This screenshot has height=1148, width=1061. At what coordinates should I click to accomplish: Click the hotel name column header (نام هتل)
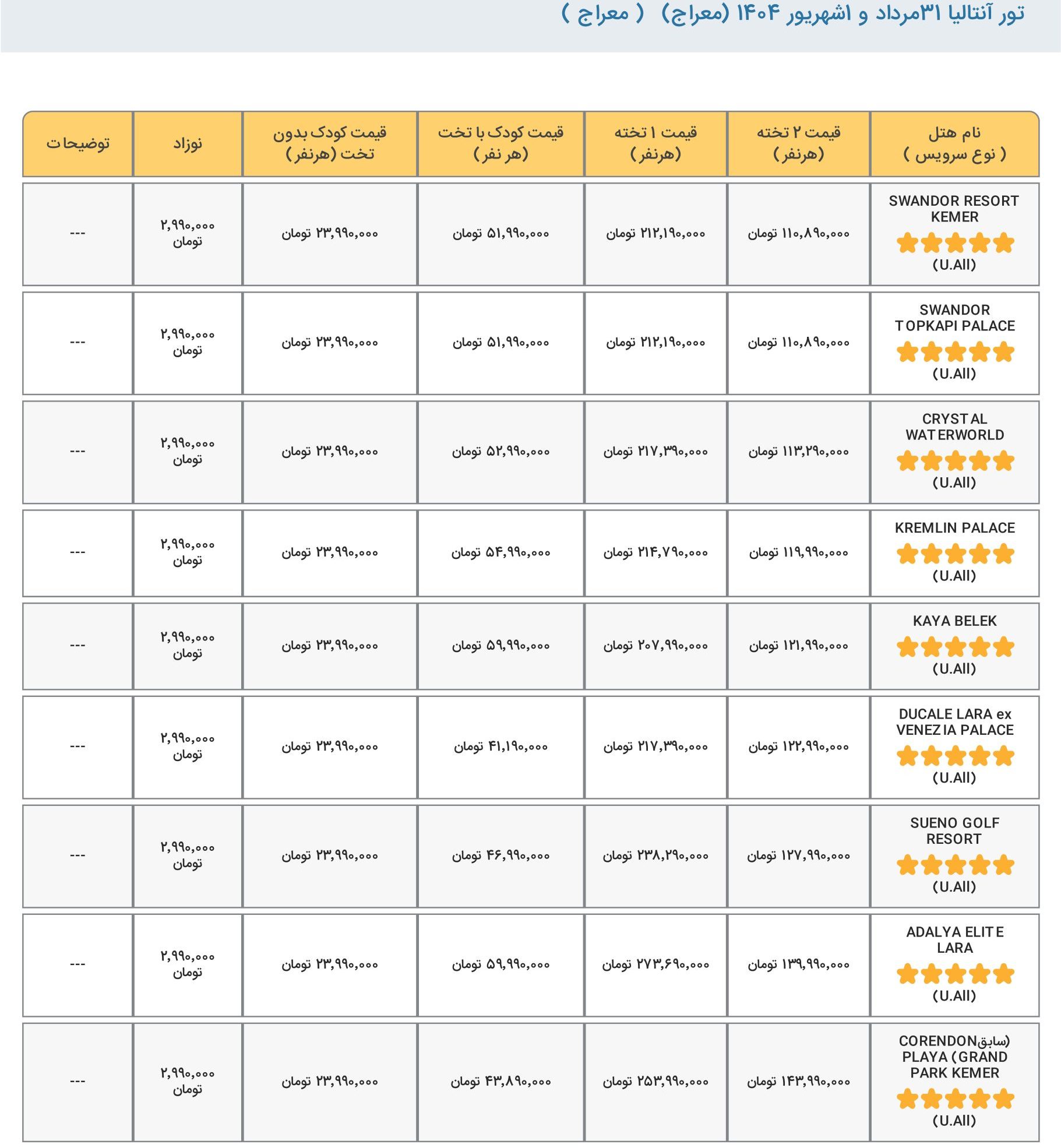tap(954, 143)
